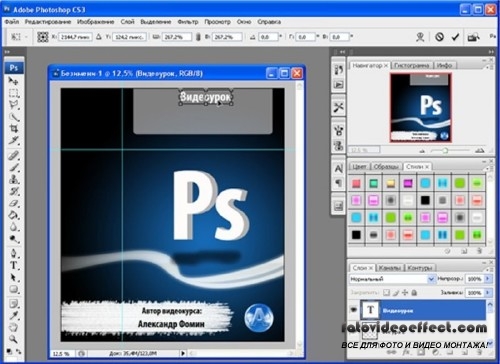Click the horizontal scale W input field
Image resolution: width=500 pixels, height=364 pixels.
point(177,37)
